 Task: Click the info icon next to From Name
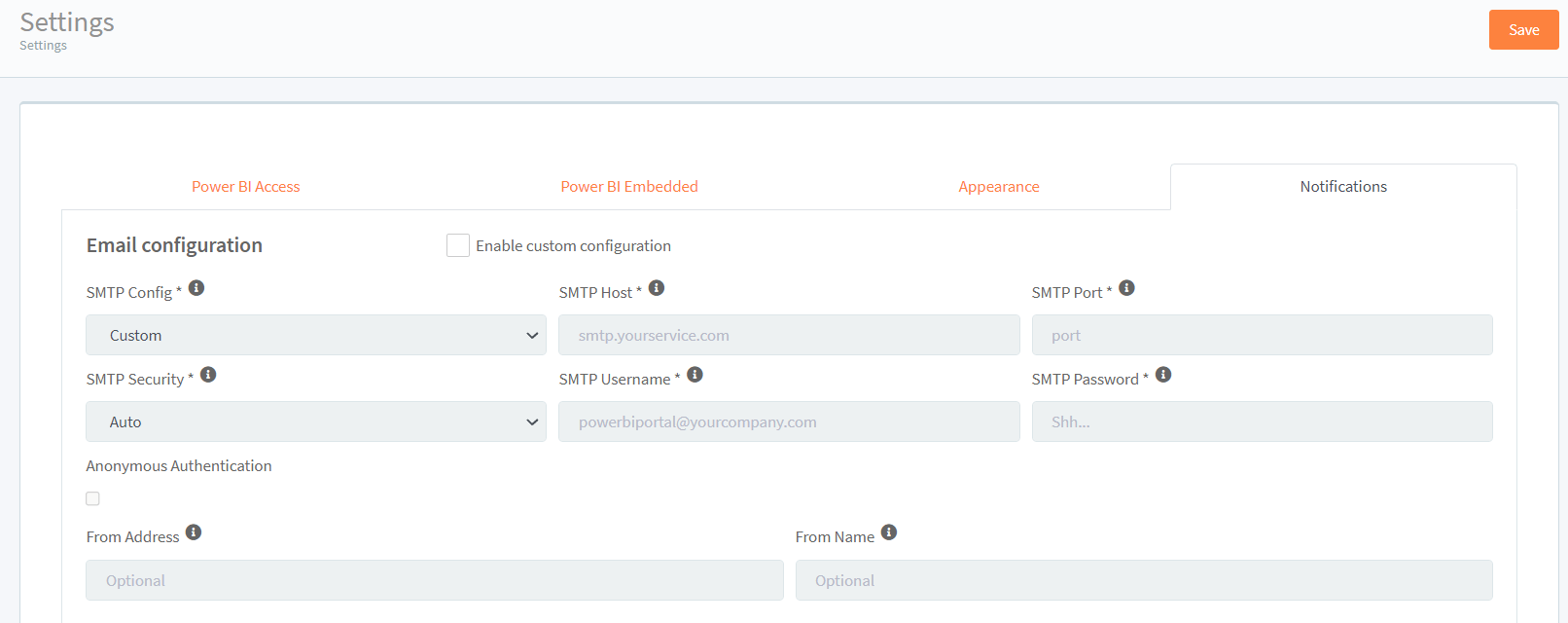click(889, 532)
